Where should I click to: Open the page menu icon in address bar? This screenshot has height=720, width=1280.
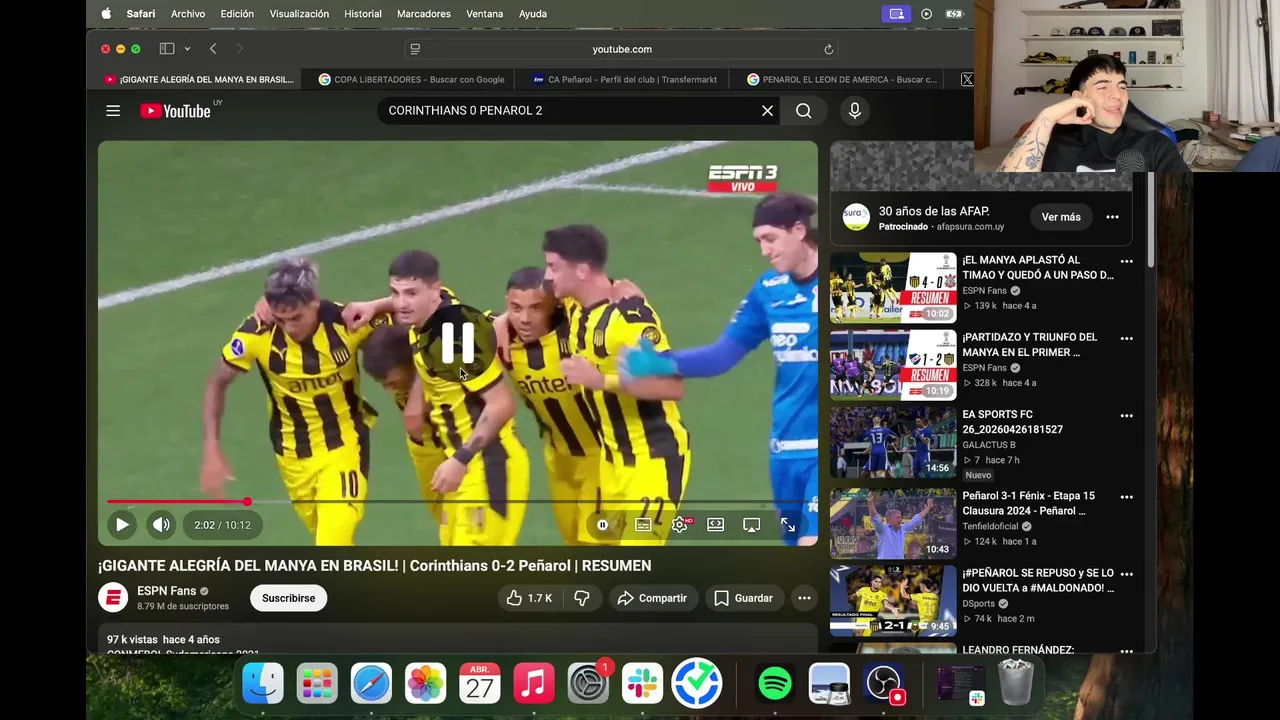point(415,49)
